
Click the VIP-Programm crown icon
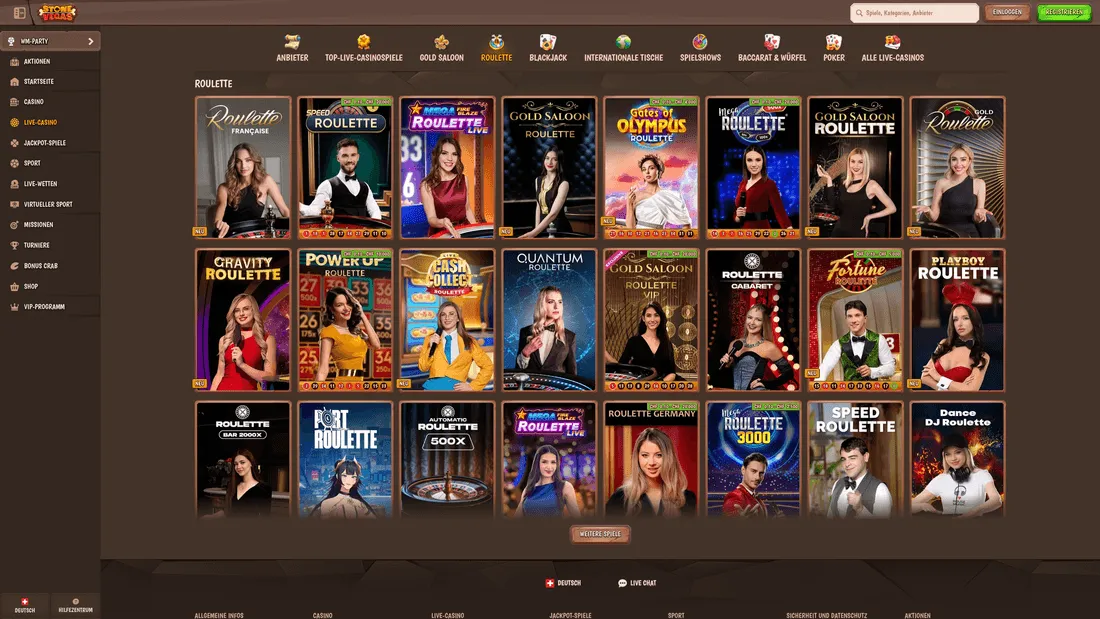[x=14, y=307]
